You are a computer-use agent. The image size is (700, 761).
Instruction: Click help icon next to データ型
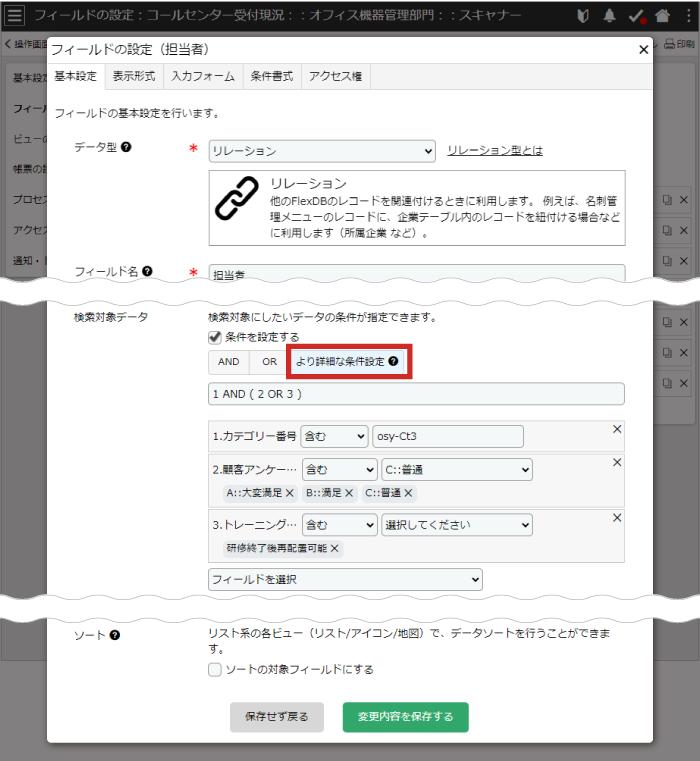[x=126, y=147]
